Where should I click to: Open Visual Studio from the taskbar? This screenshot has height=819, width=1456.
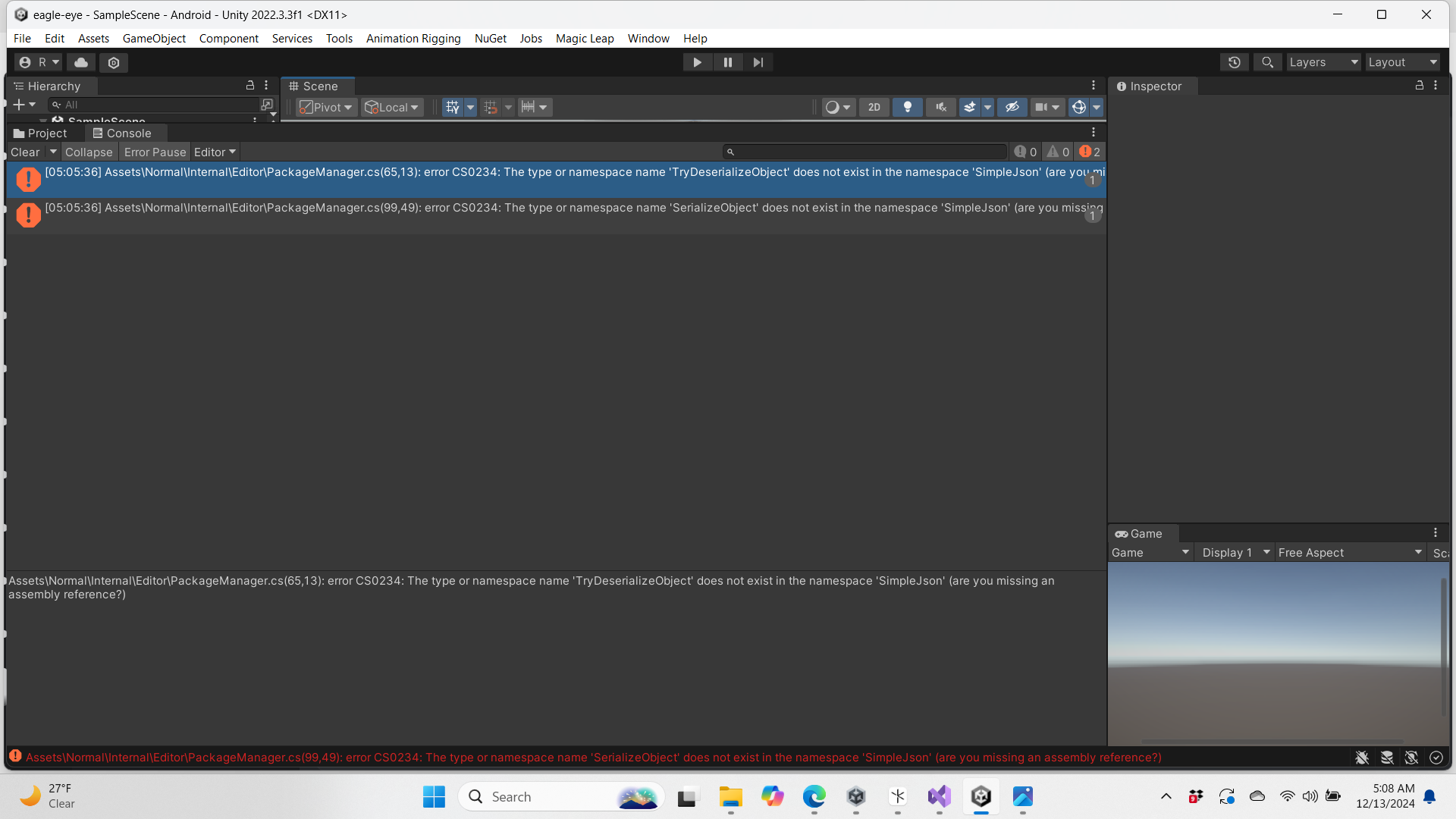939,797
